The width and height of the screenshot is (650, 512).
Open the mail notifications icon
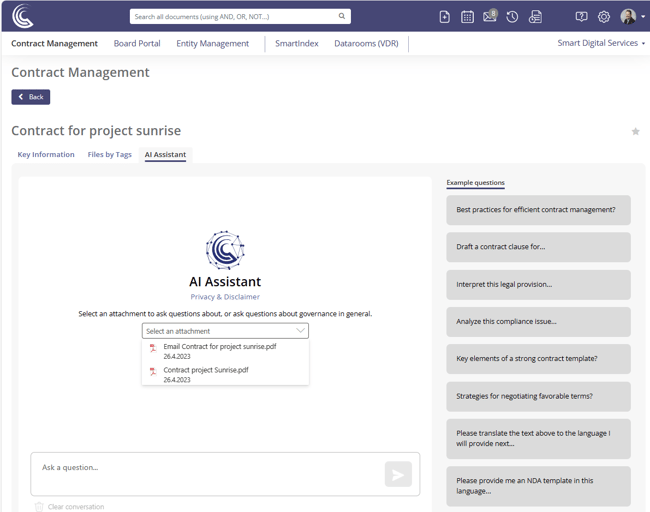pyautogui.click(x=490, y=16)
